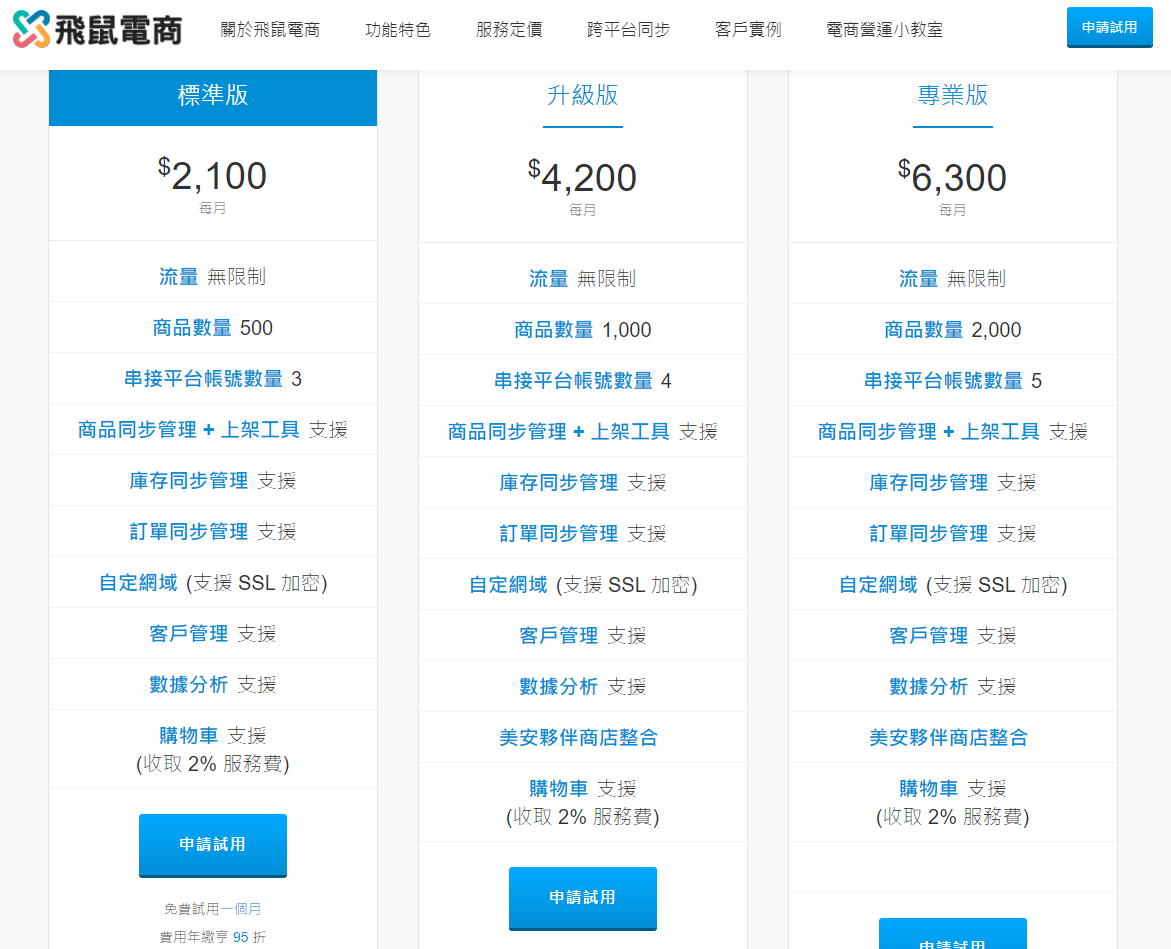The height and width of the screenshot is (949, 1171).
Task: Click the 95 折 annual discount text
Action: click(x=248, y=937)
